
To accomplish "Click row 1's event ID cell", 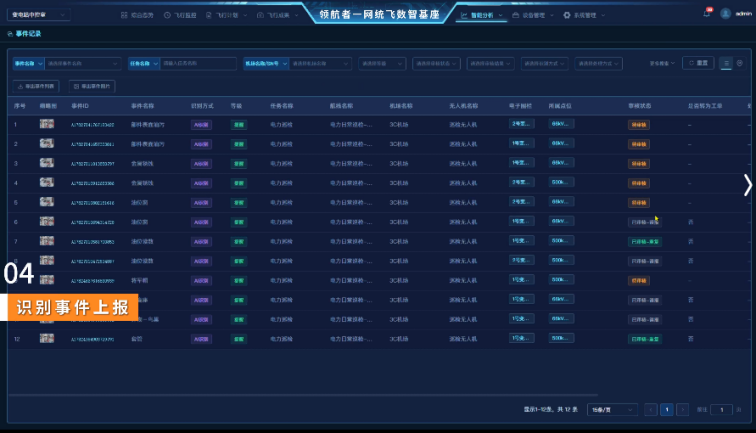I will (93, 125).
